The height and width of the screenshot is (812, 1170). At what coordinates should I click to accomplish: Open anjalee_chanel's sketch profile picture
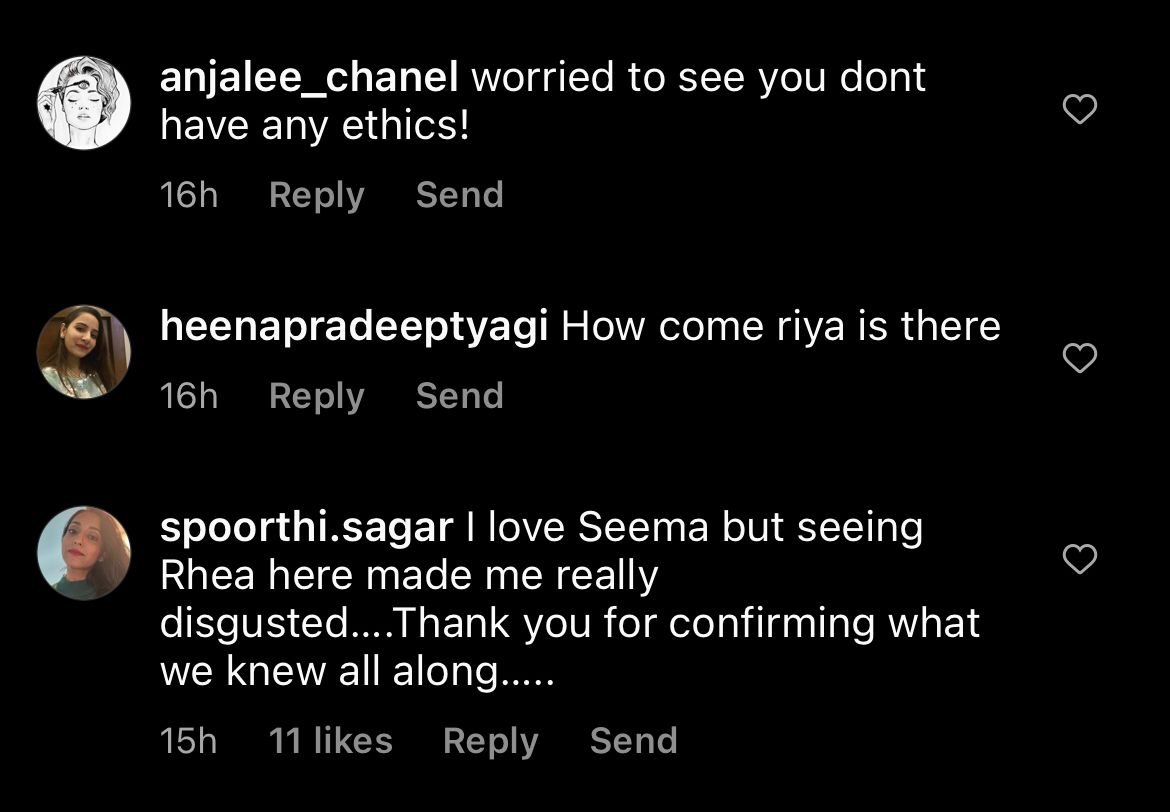coord(84,103)
